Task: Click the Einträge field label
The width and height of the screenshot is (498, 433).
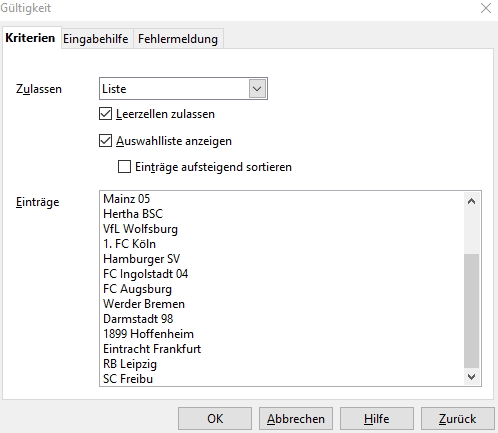Action: coord(38,202)
